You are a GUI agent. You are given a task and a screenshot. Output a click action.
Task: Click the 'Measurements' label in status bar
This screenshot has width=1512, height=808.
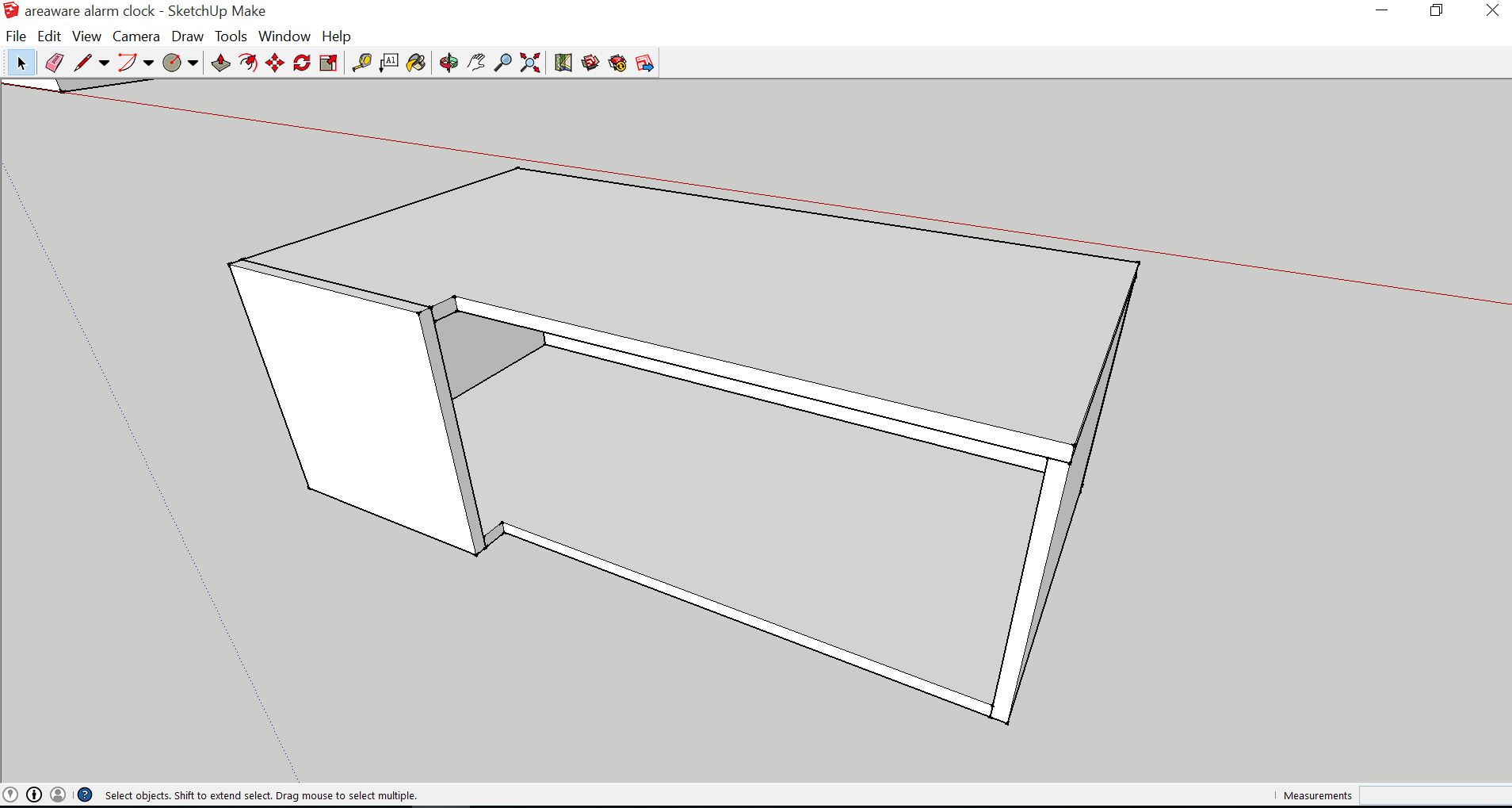1317,795
